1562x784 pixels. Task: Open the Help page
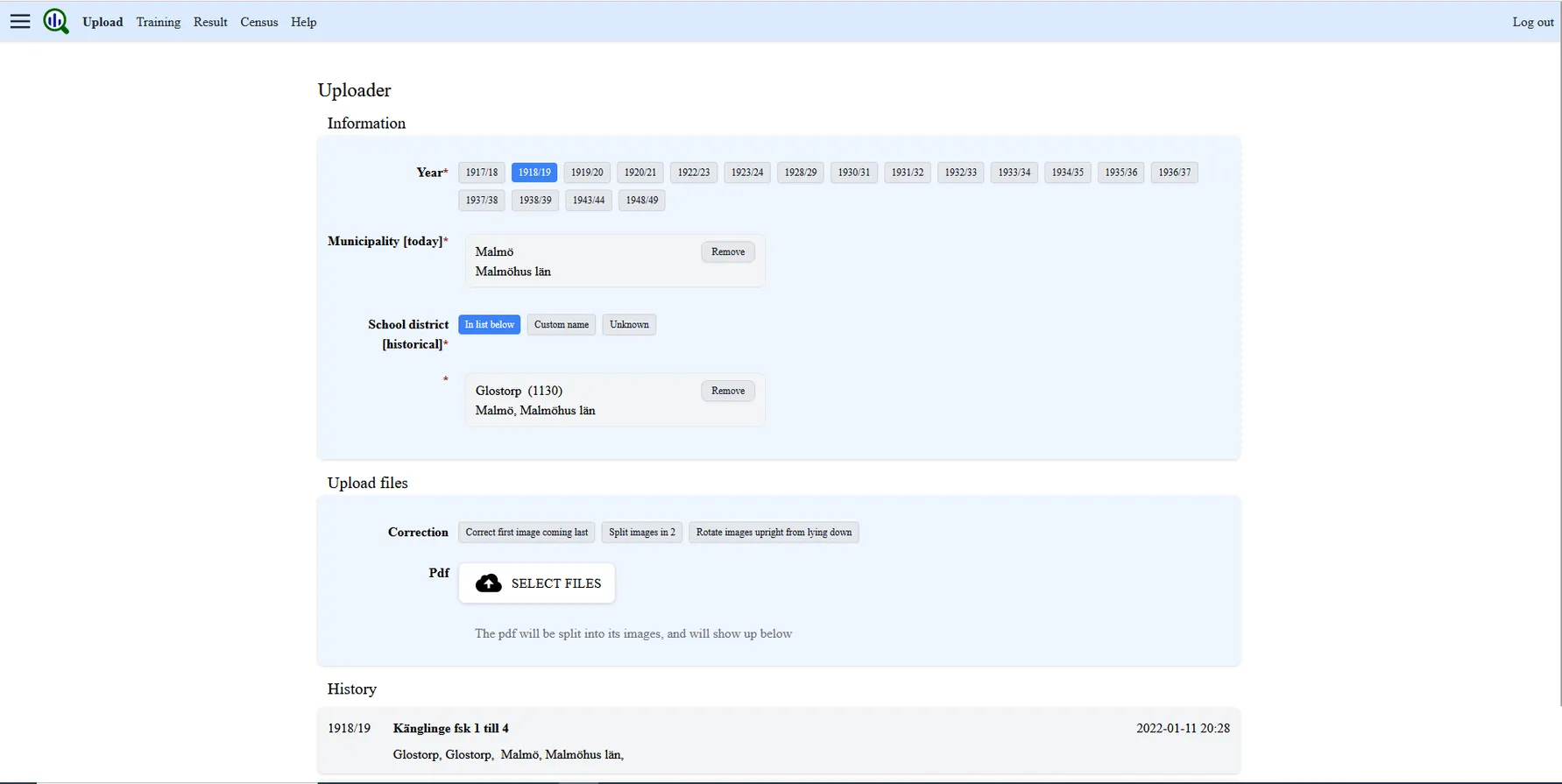[303, 22]
